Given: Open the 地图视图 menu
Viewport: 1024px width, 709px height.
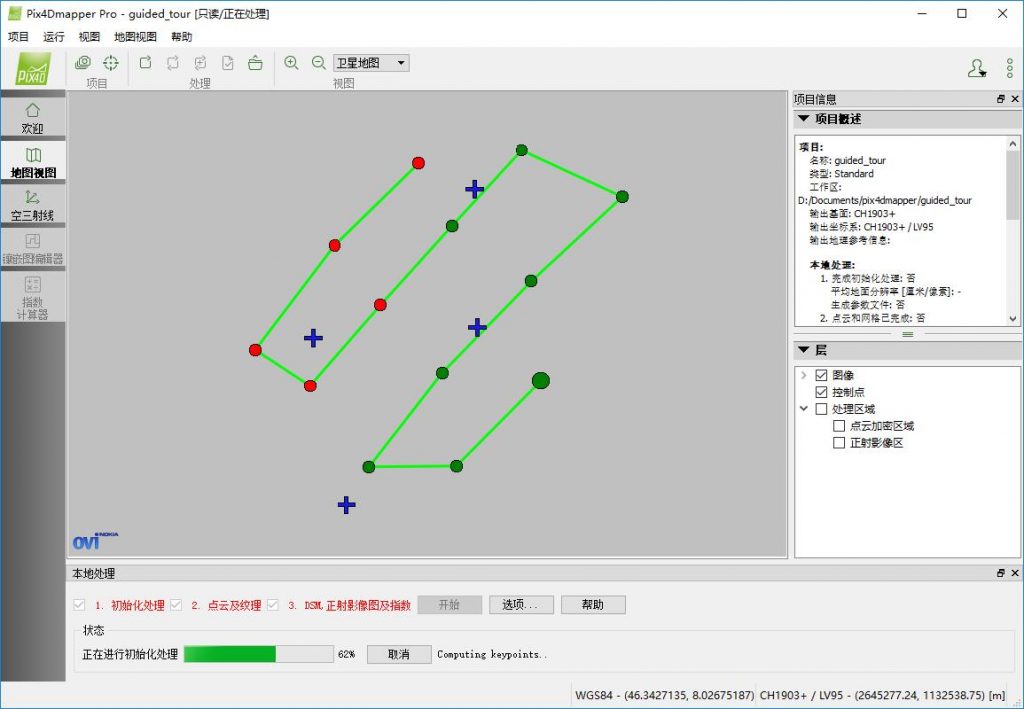Looking at the screenshot, I should (135, 37).
